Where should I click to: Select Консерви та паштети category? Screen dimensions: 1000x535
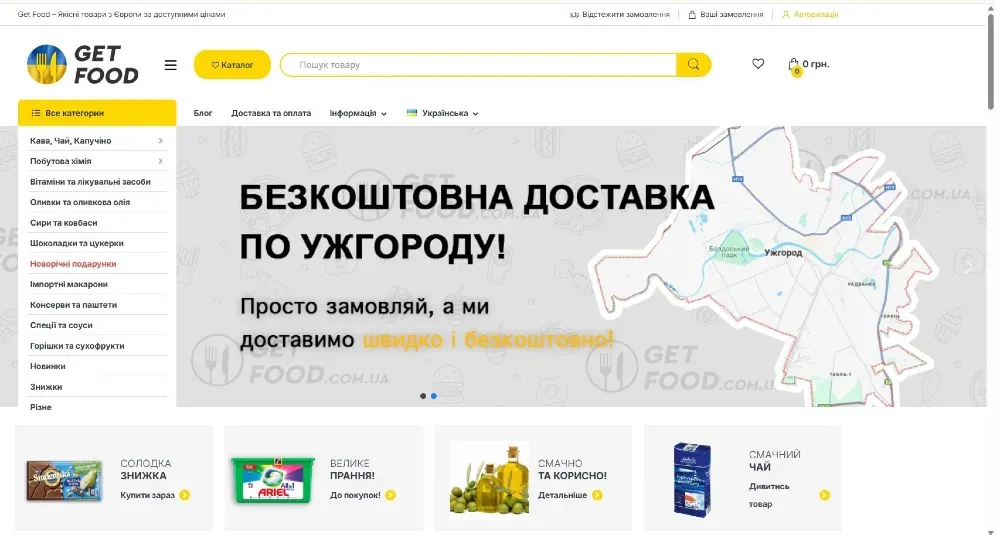coord(73,305)
